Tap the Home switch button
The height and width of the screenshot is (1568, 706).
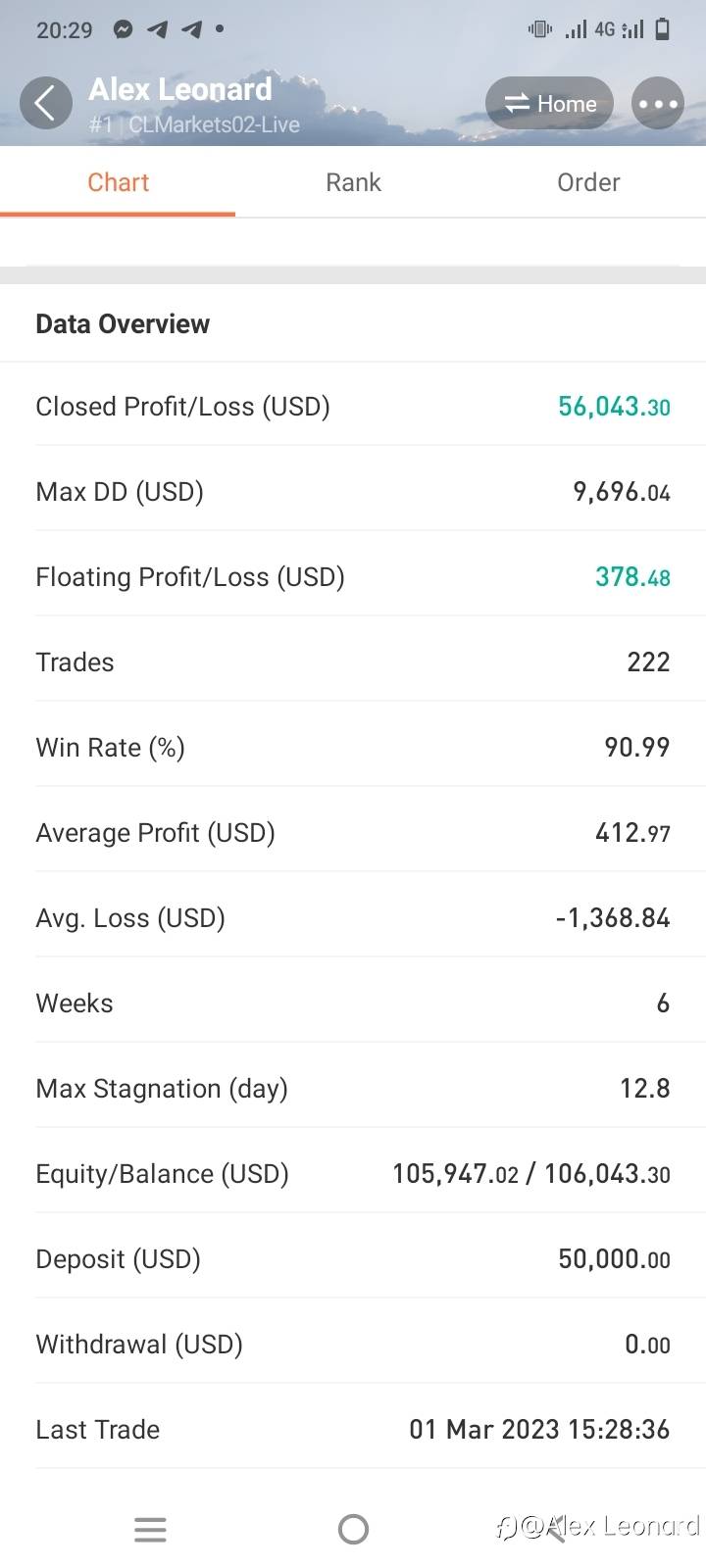549,104
